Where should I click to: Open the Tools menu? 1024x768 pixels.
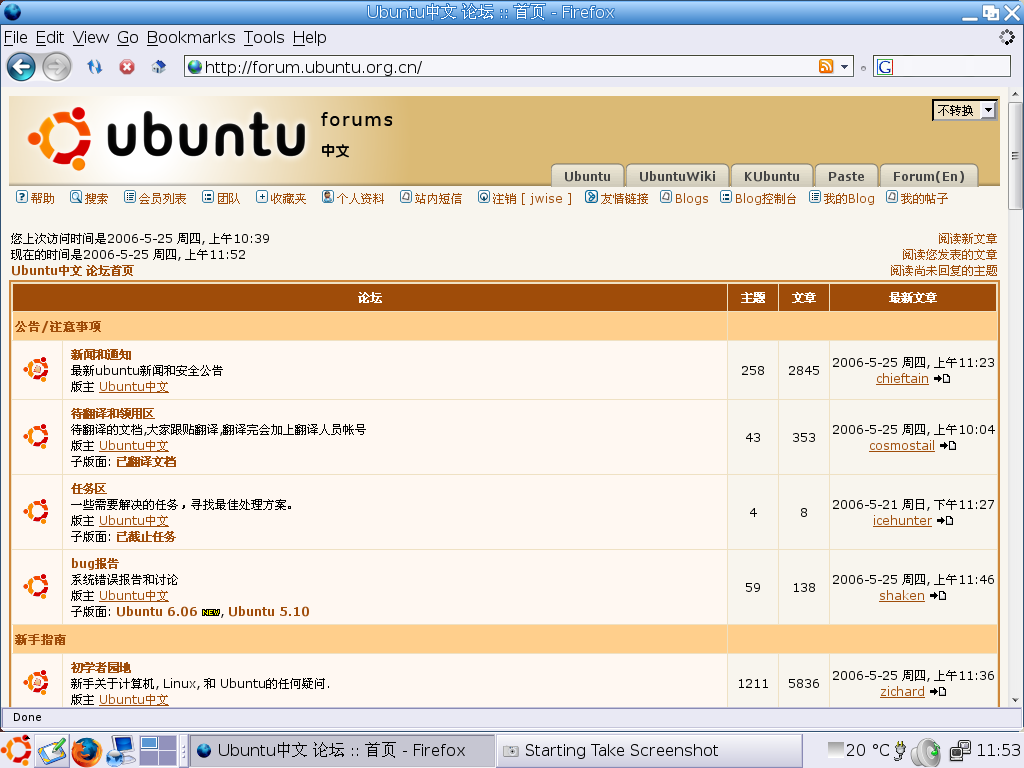[264, 38]
